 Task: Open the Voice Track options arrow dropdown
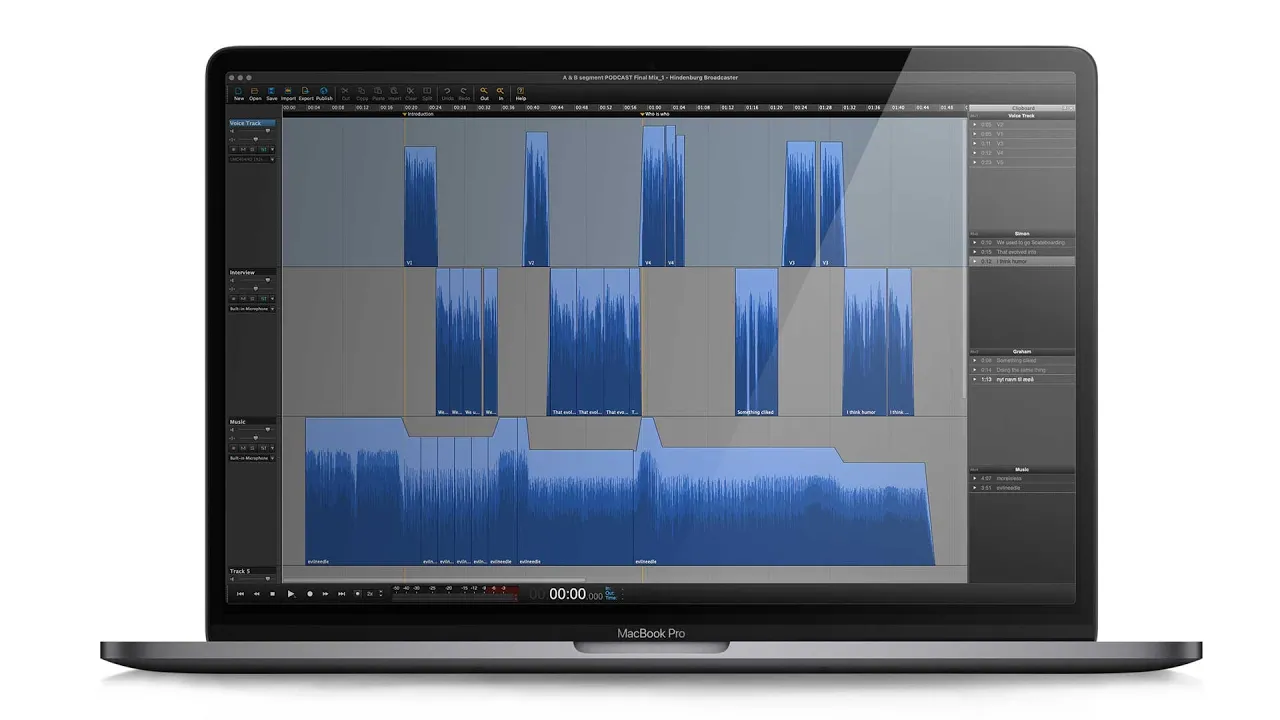tap(272, 149)
